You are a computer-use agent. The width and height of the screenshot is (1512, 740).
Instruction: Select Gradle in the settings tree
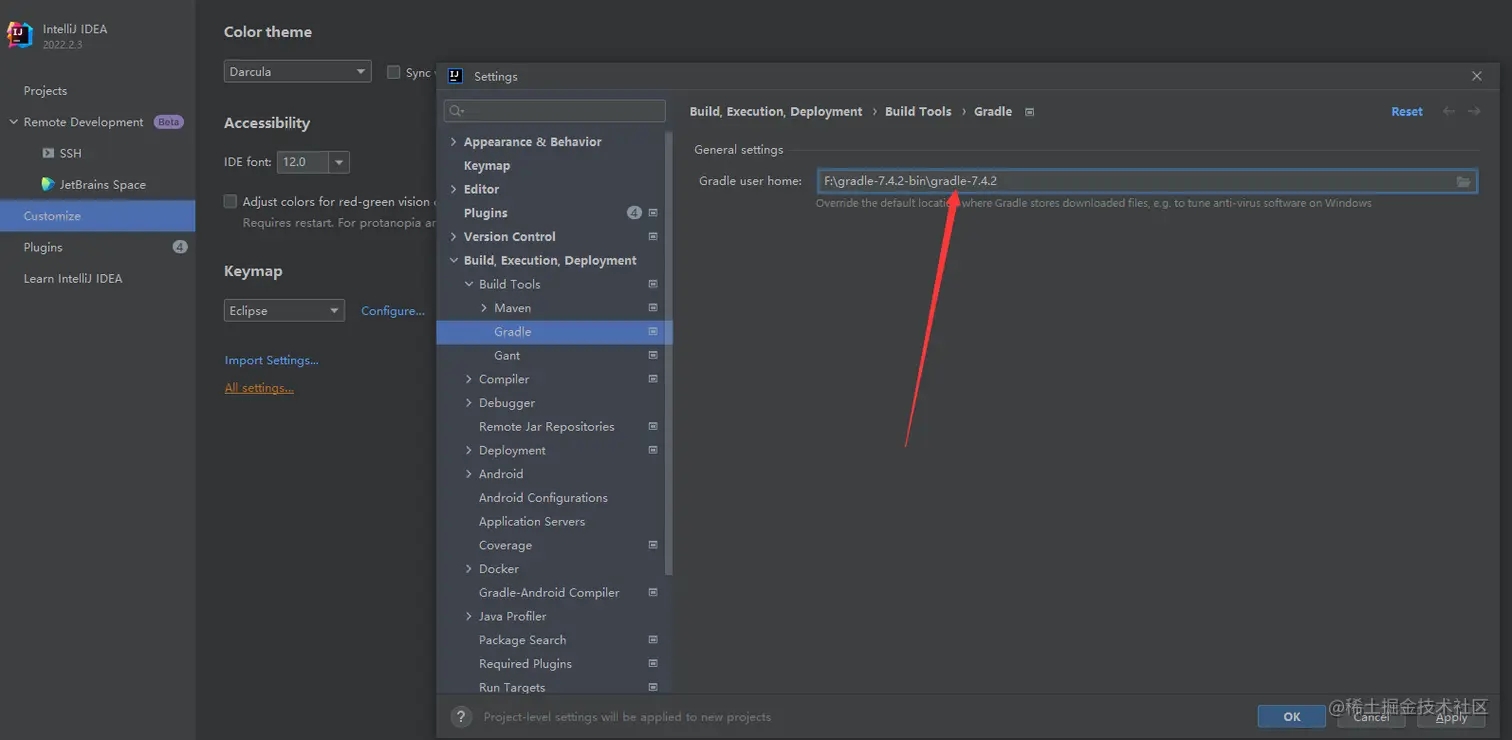click(553, 332)
